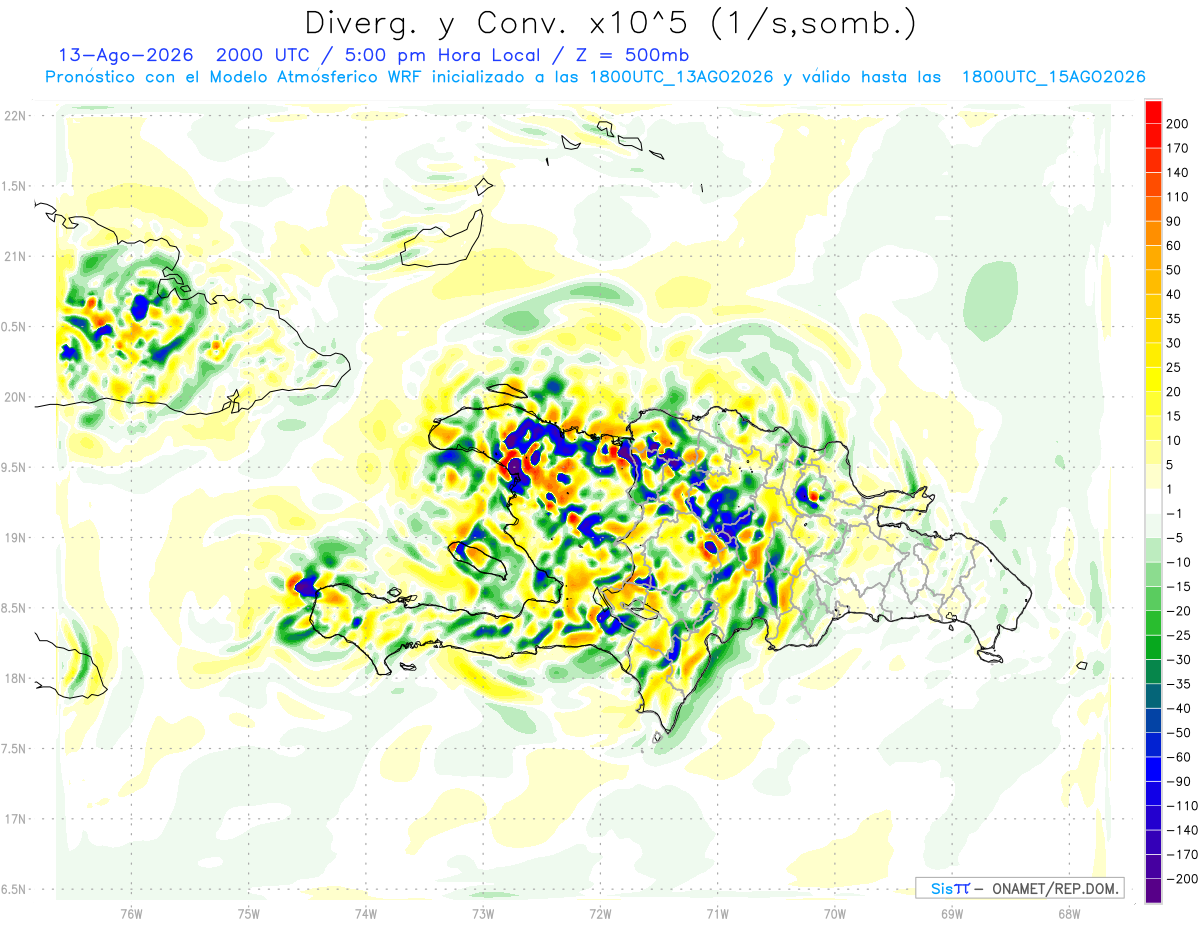Select the white colorbar swatch between 1 and -1
Screen dimensions: 1200x927
click(1153, 502)
